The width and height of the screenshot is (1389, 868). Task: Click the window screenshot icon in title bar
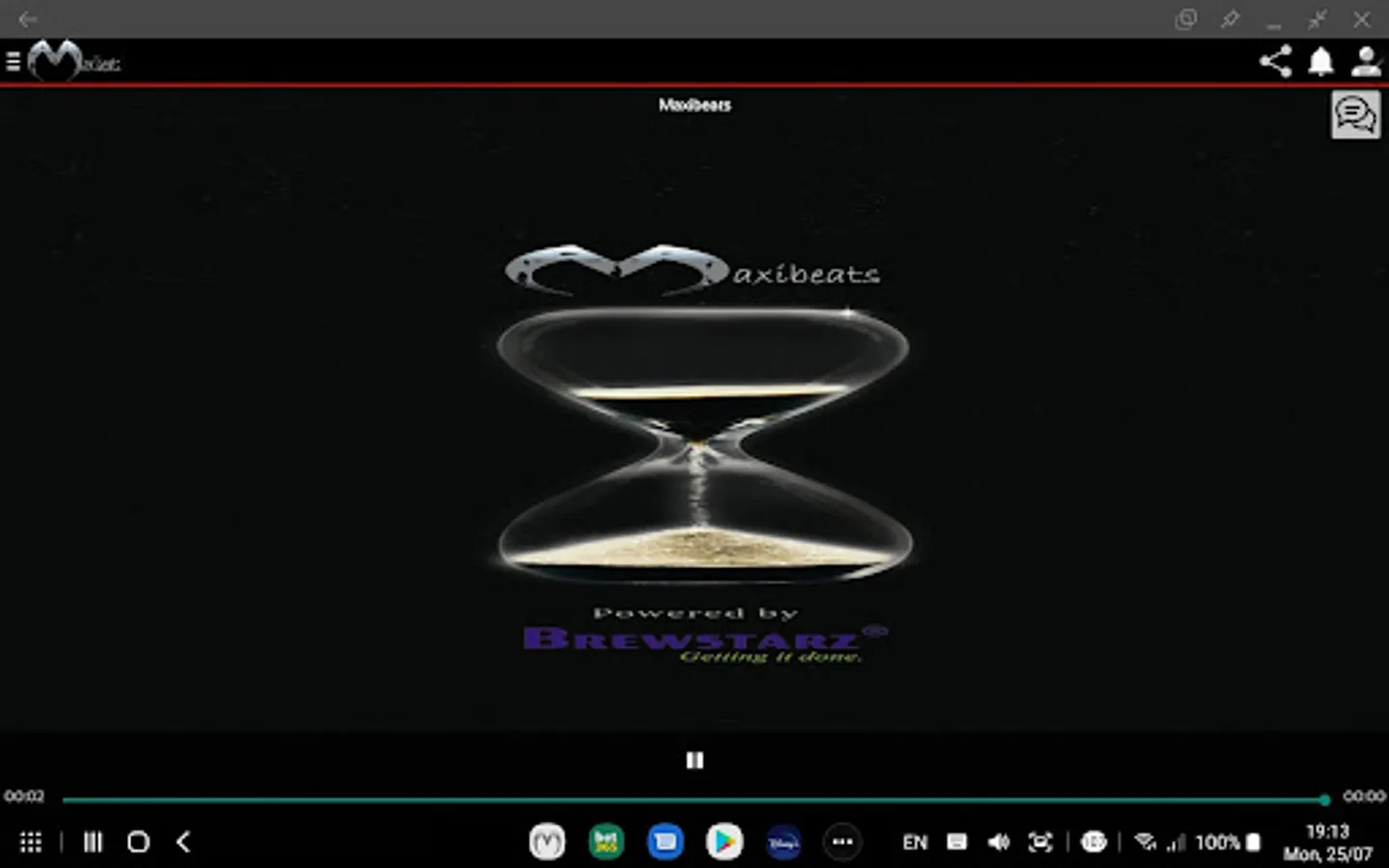coord(1185,18)
